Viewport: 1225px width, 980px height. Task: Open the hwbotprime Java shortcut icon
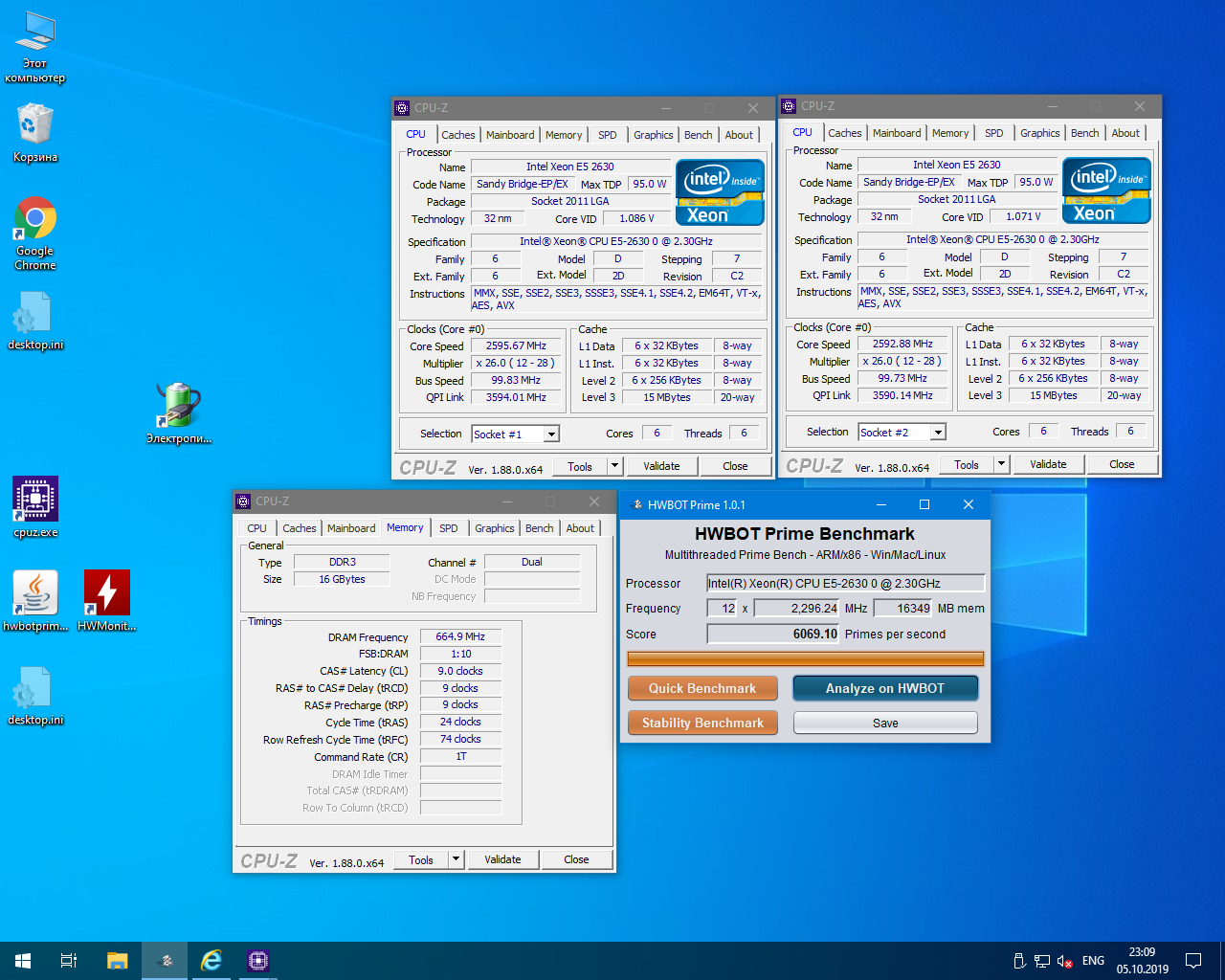click(x=35, y=600)
